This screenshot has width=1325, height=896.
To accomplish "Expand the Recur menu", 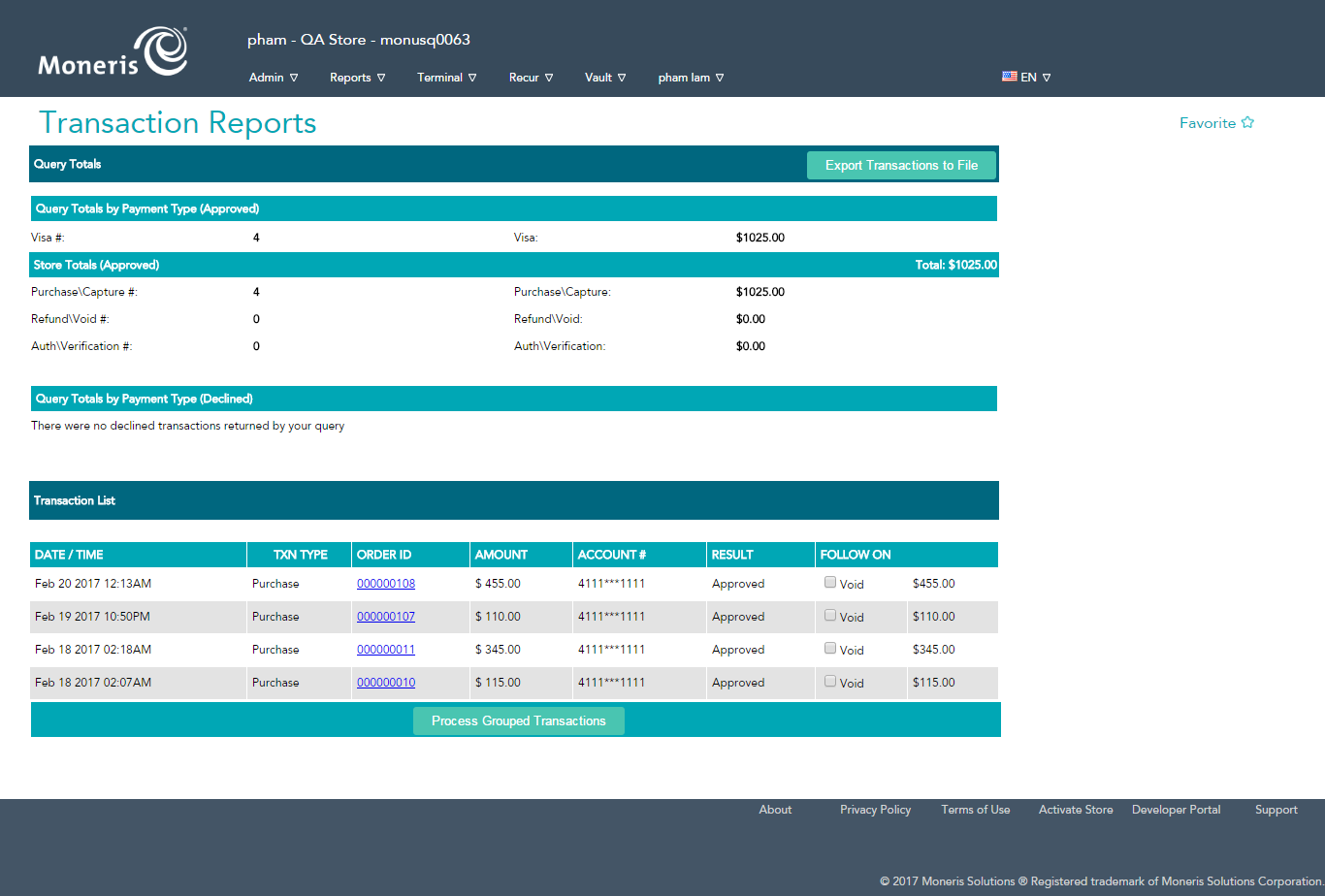I will (531, 78).
